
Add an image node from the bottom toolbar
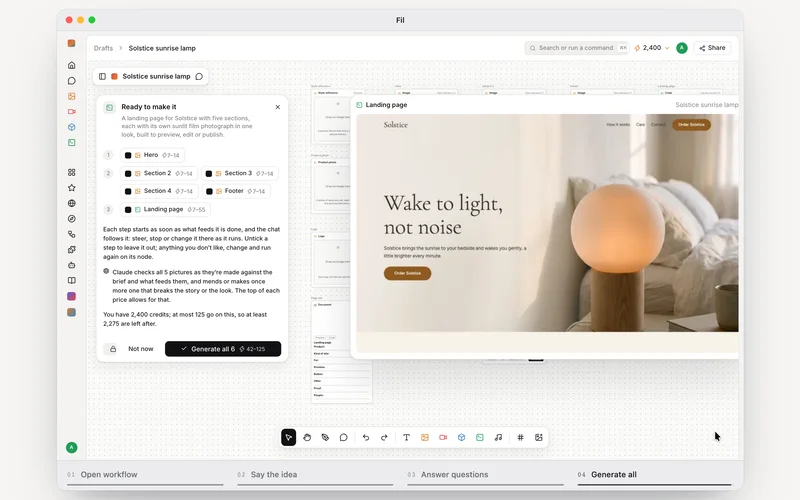coord(424,437)
